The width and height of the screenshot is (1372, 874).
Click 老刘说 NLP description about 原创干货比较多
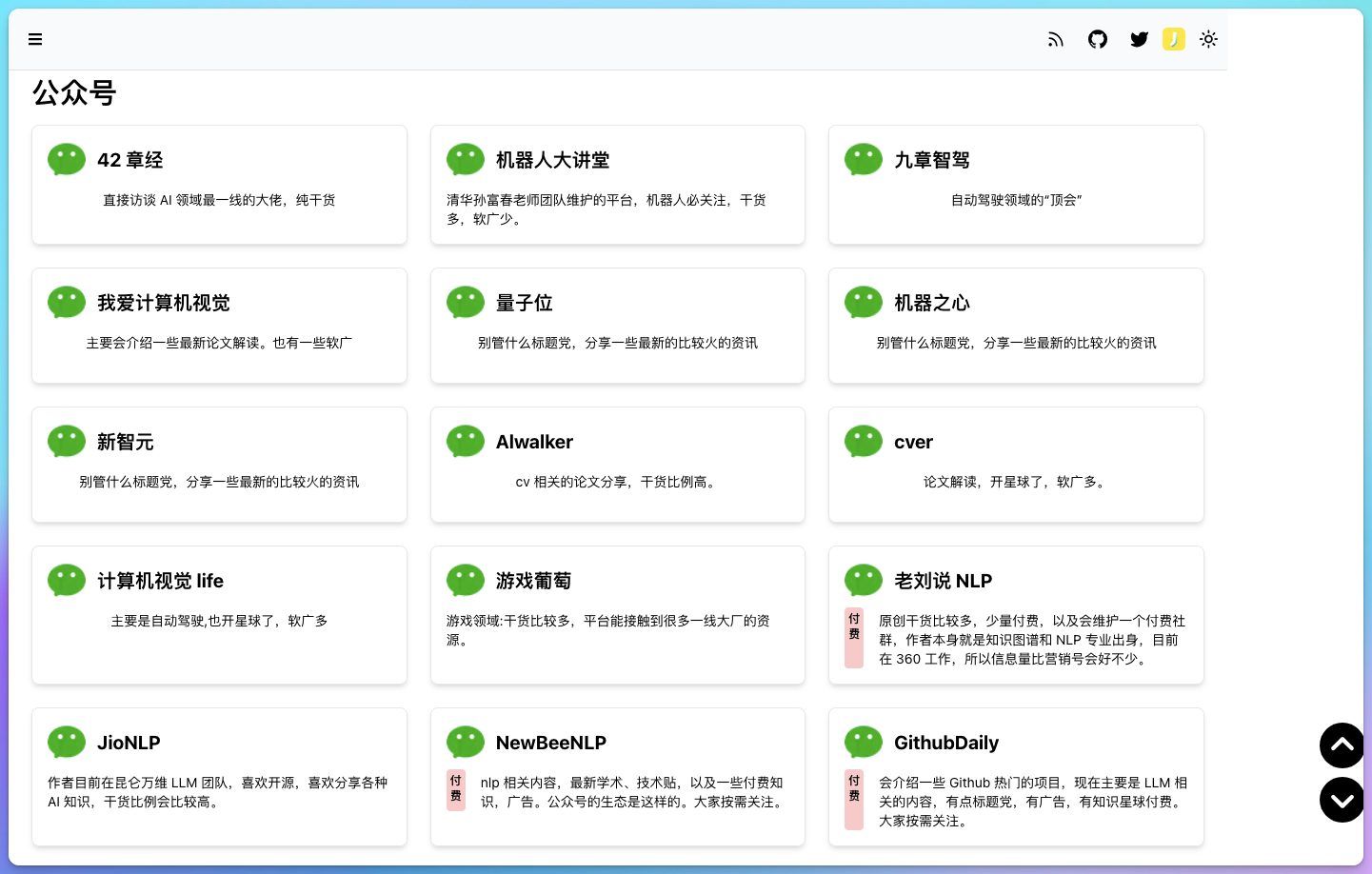pyautogui.click(x=1032, y=640)
